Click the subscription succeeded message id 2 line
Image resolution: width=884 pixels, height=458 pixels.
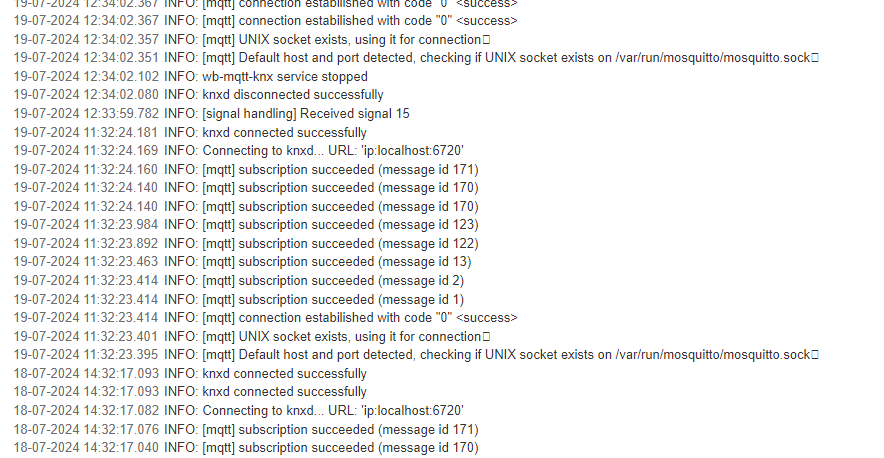coord(239,280)
